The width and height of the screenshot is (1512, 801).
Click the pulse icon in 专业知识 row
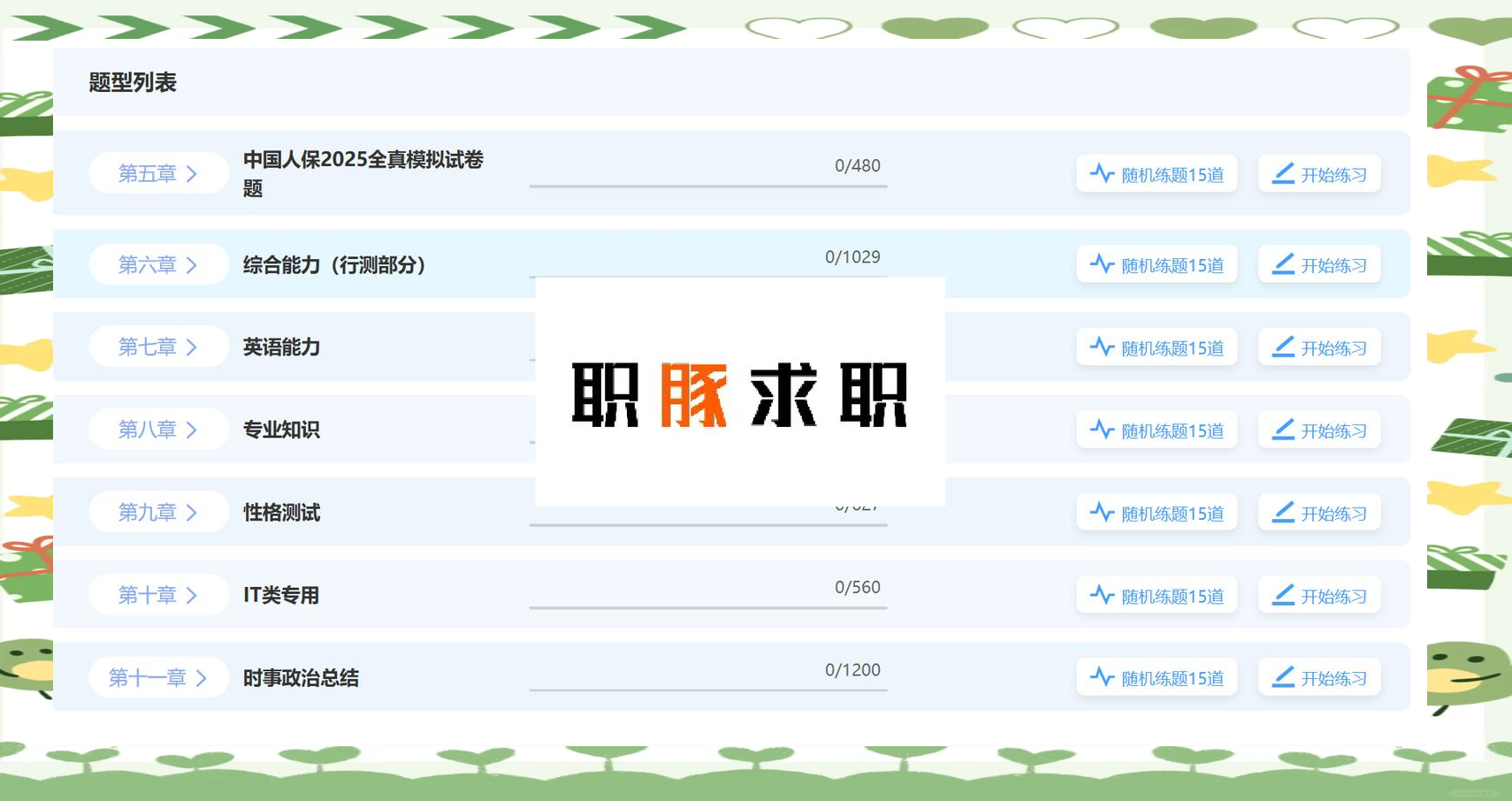pos(1102,430)
